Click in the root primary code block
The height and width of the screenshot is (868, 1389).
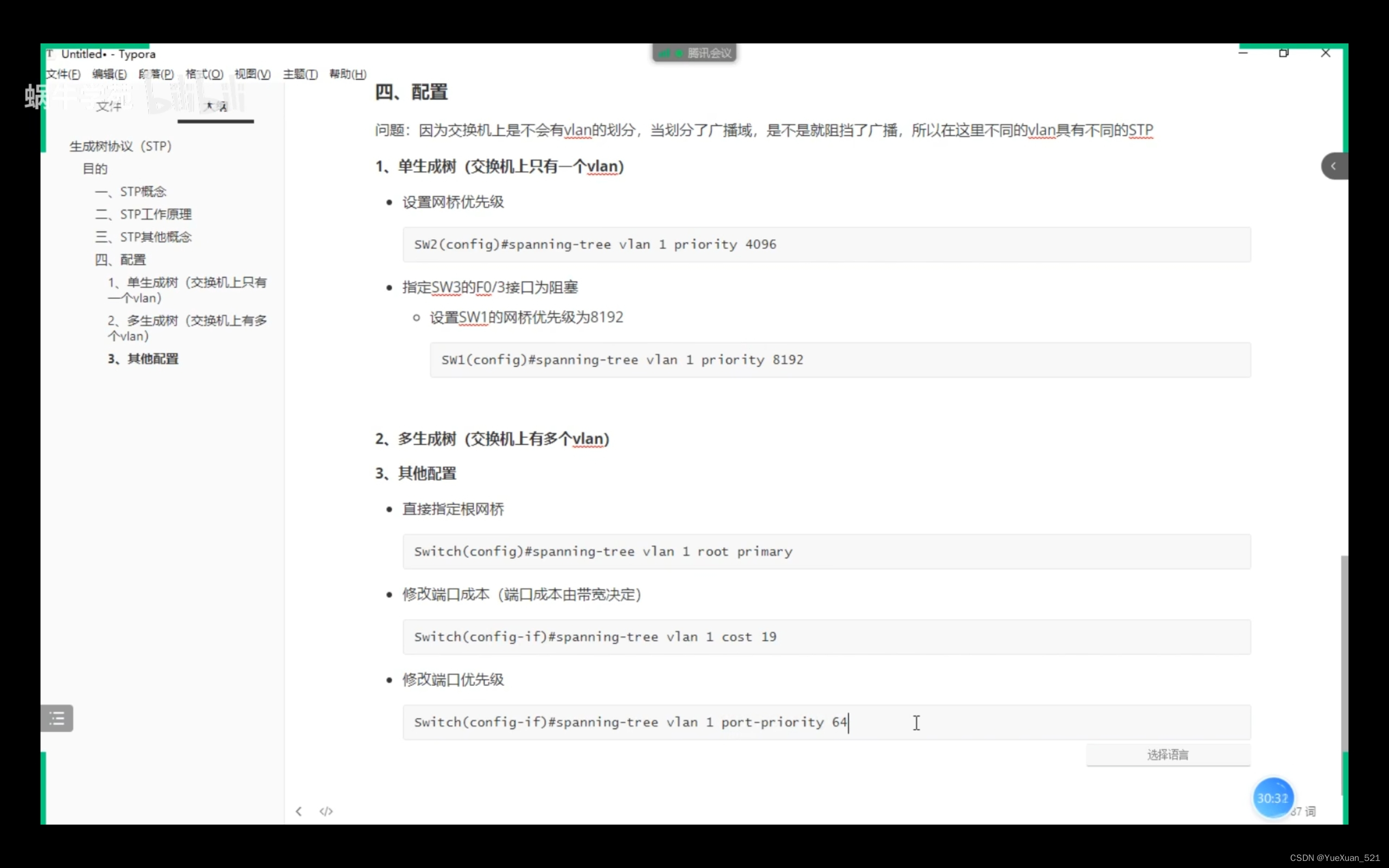[x=826, y=552]
